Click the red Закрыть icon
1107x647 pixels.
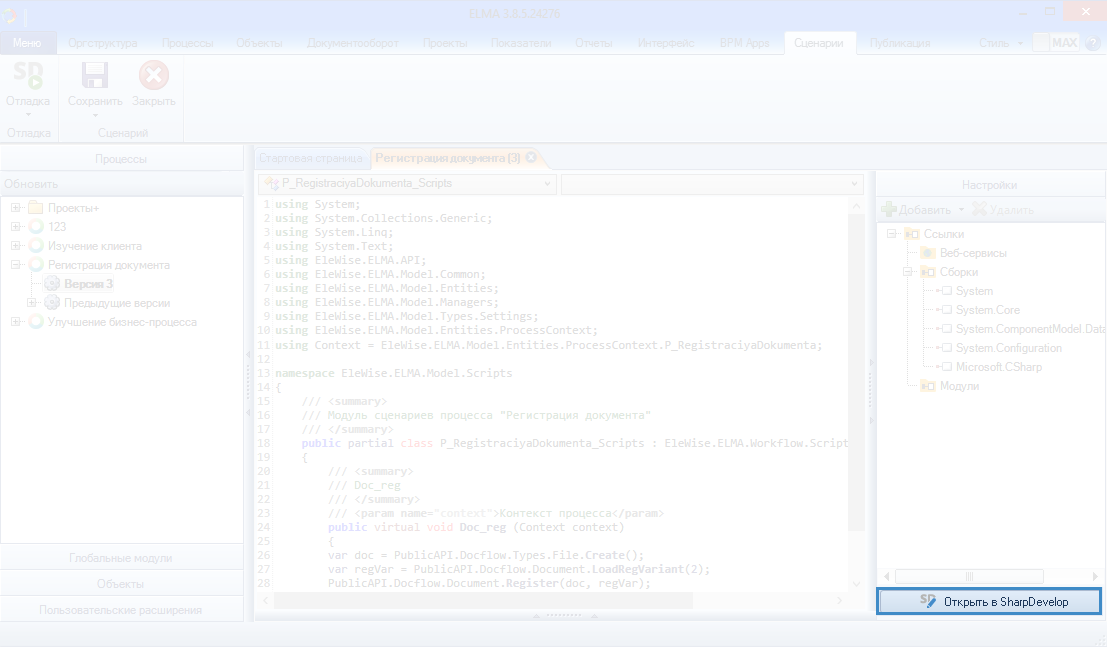coord(153,77)
